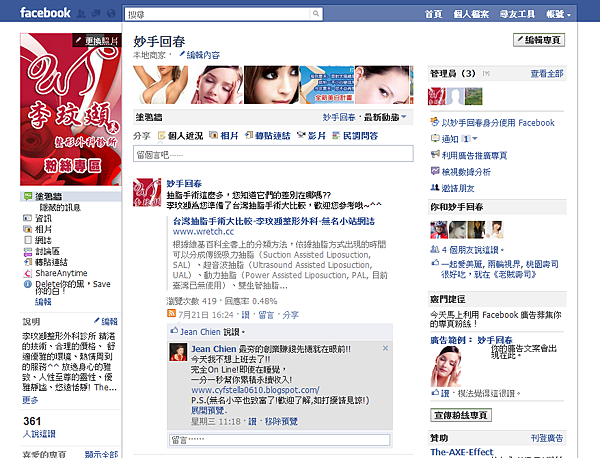Image resolution: width=600 pixels, height=458 pixels.
Task: Click 讚 under the sample ad
Action: point(445,393)
